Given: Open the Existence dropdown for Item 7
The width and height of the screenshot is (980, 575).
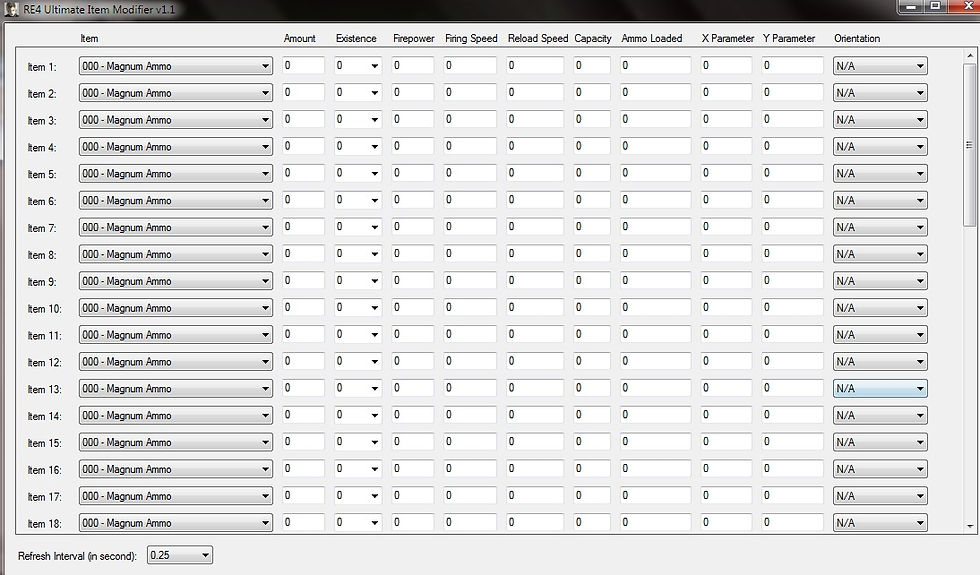Looking at the screenshot, I should [x=358, y=227].
